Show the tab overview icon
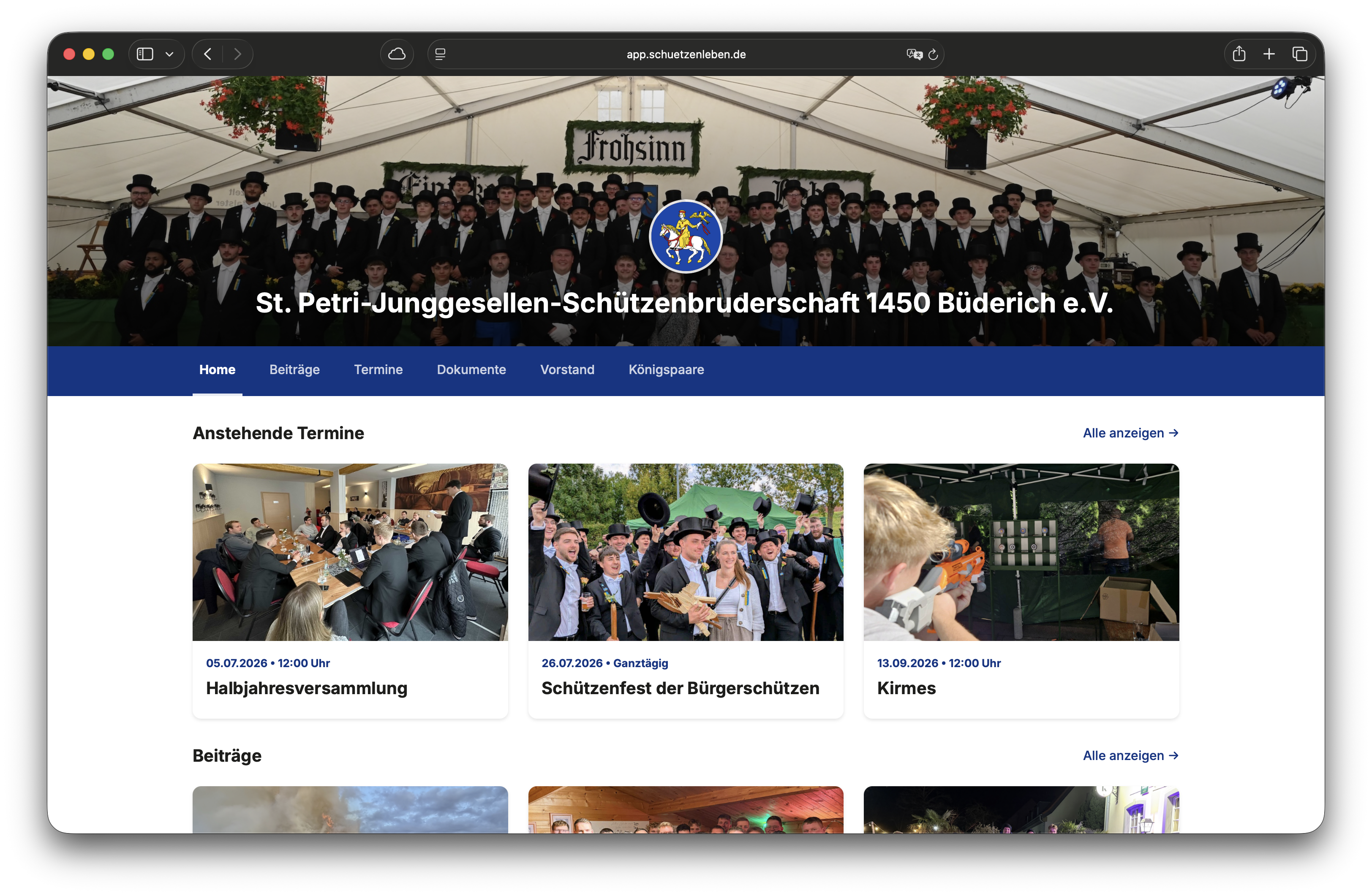Viewport: 1372px width, 896px height. pyautogui.click(x=1299, y=54)
